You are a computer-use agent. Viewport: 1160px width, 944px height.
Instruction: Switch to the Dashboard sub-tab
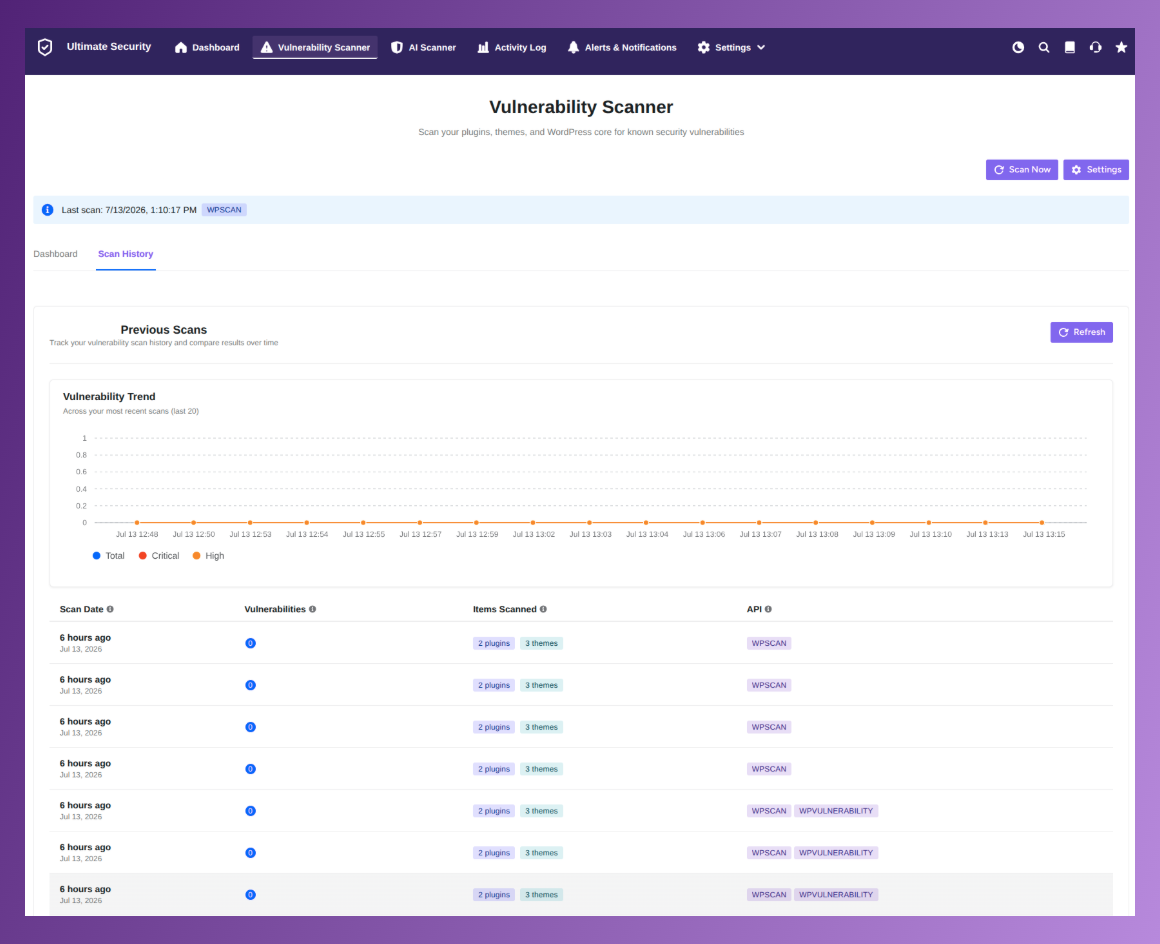(x=55, y=254)
